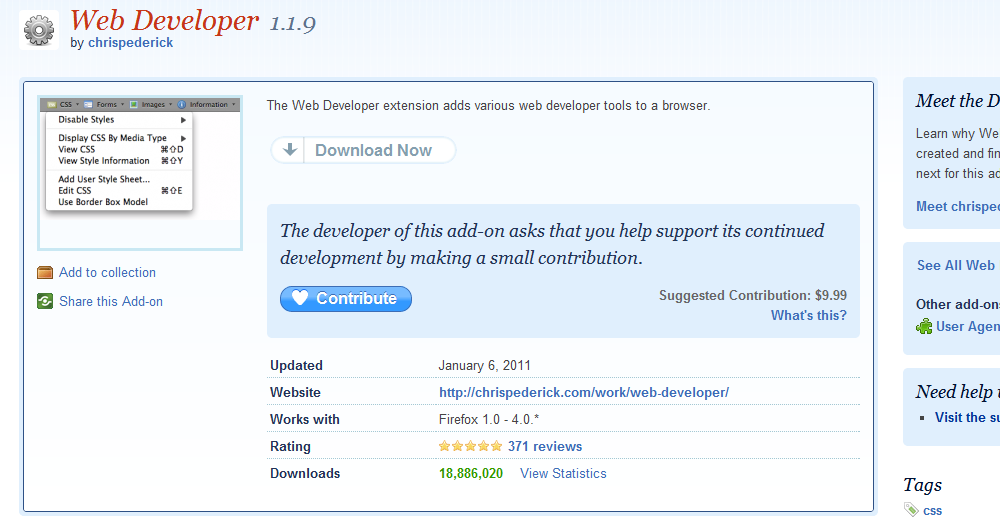The height and width of the screenshot is (518, 1000).
Task: Click the Firefox 1.0 - 4.0.* compatibility text
Action: (489, 420)
